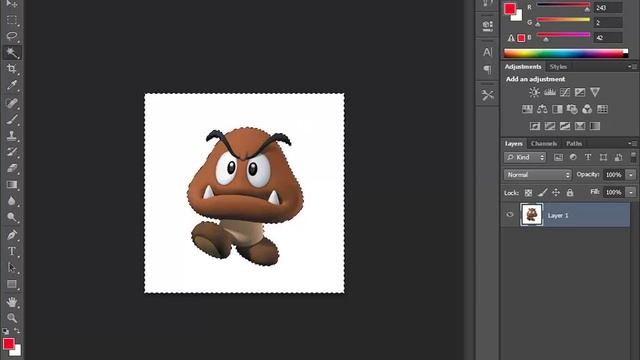Reset default foreground and background colors
Screen dimensions: 640x360
coord(5,331)
